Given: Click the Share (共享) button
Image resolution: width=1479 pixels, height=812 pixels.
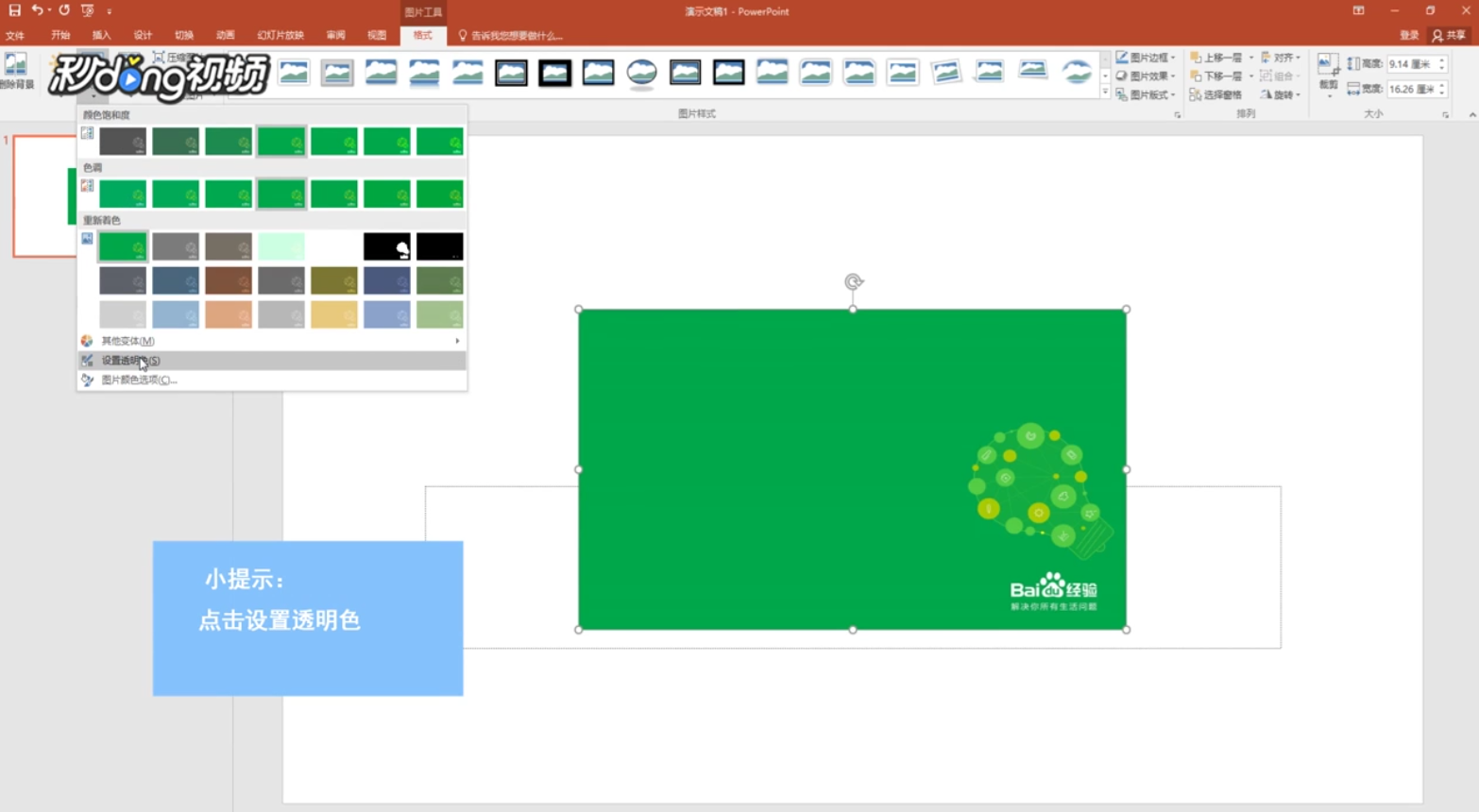Looking at the screenshot, I should tap(1449, 35).
